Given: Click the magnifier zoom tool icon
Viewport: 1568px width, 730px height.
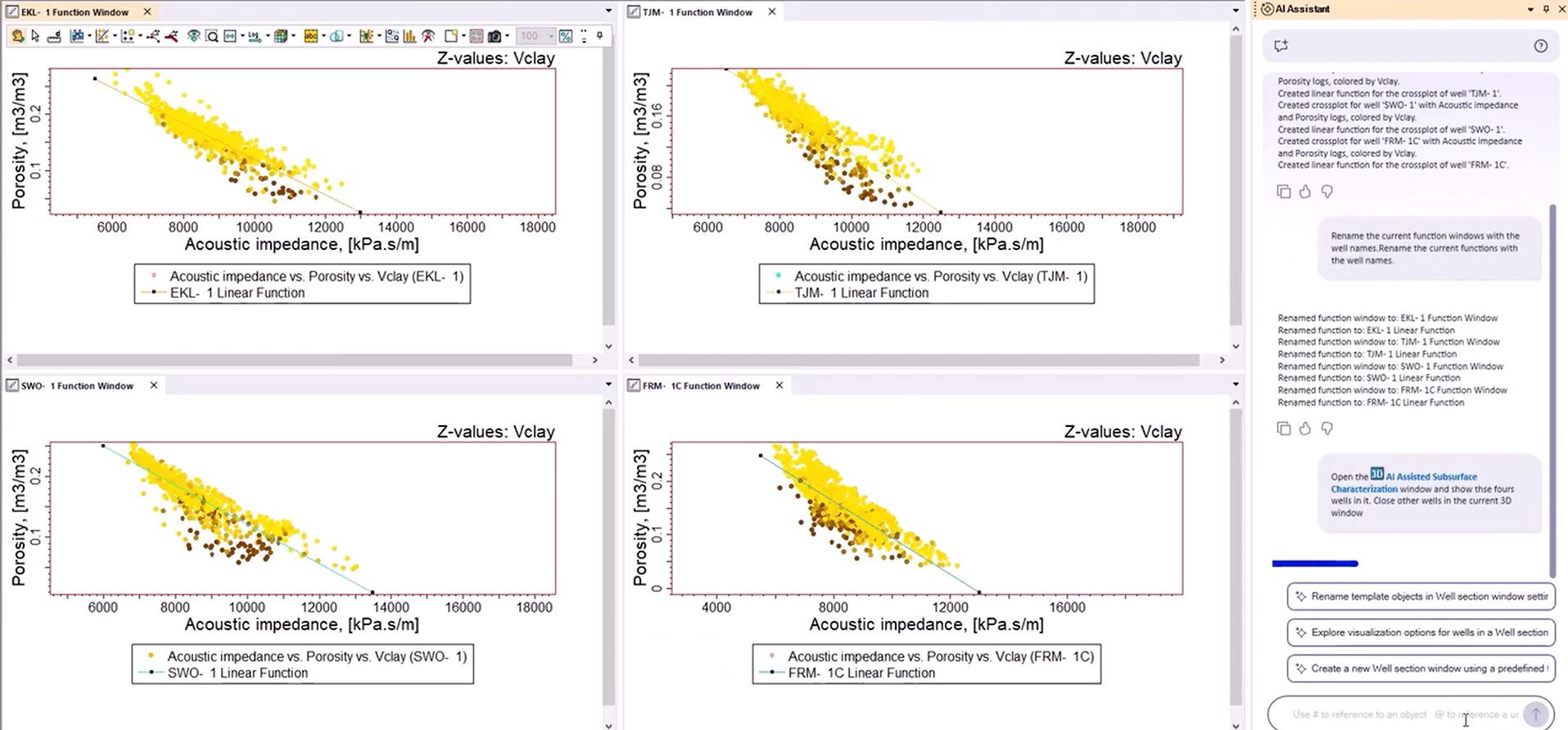Looking at the screenshot, I should (x=212, y=36).
